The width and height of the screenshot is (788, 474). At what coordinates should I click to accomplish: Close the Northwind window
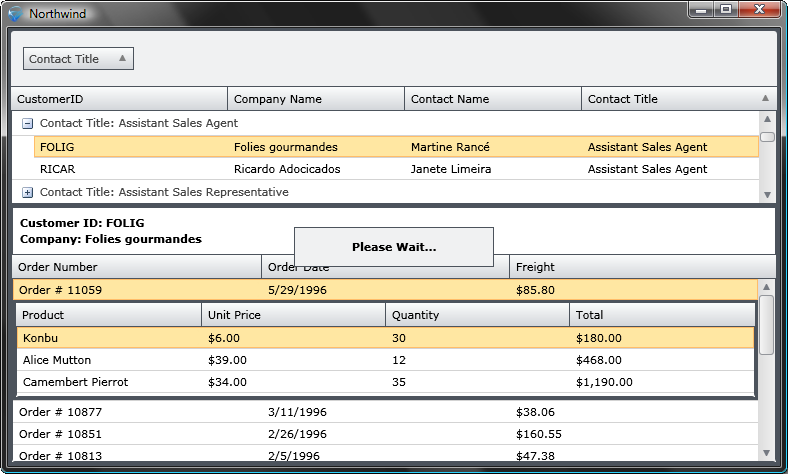[x=759, y=10]
